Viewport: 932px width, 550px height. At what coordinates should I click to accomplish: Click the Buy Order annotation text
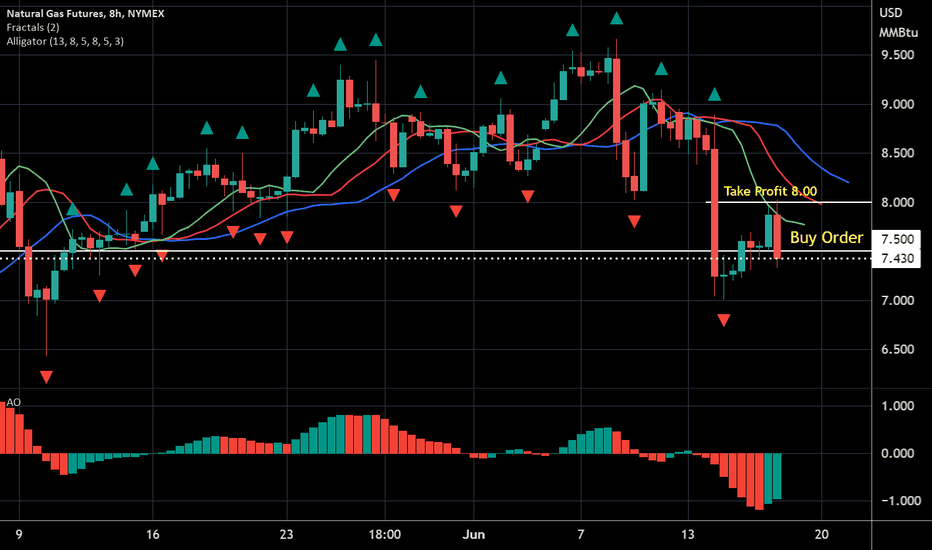tap(826, 238)
